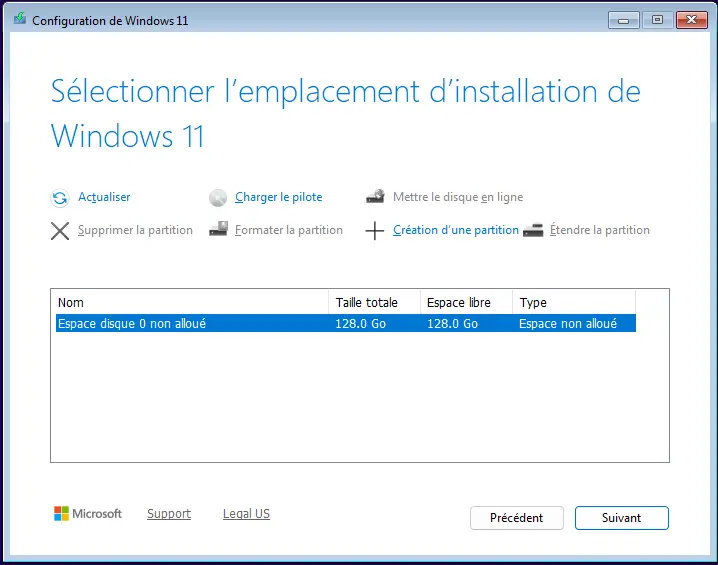Click the Charger le pilote disc icon
Image resolution: width=718 pixels, height=565 pixels.
pyautogui.click(x=218, y=198)
